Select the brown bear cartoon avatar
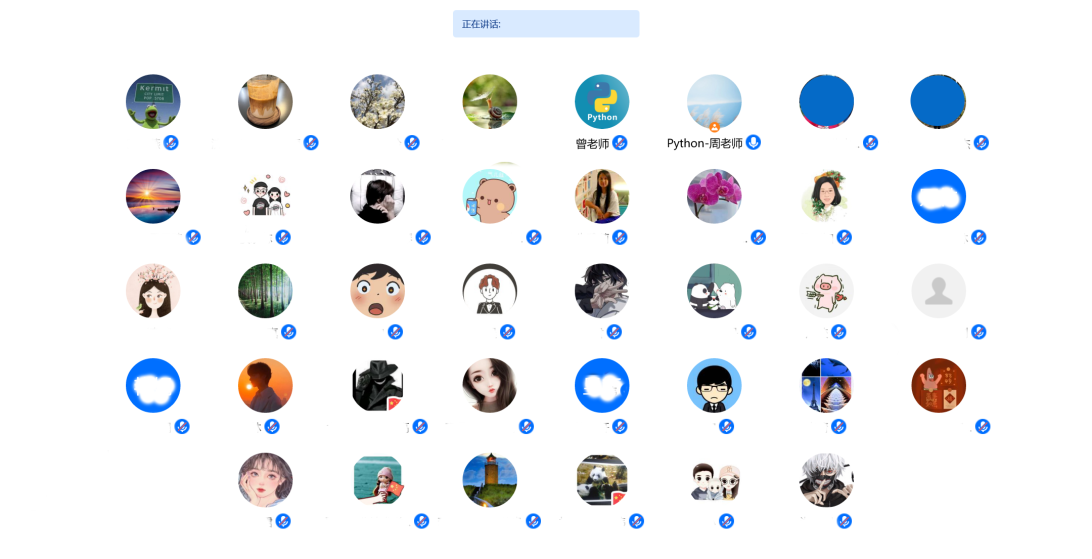The width and height of the screenshot is (1092, 559). (x=490, y=196)
